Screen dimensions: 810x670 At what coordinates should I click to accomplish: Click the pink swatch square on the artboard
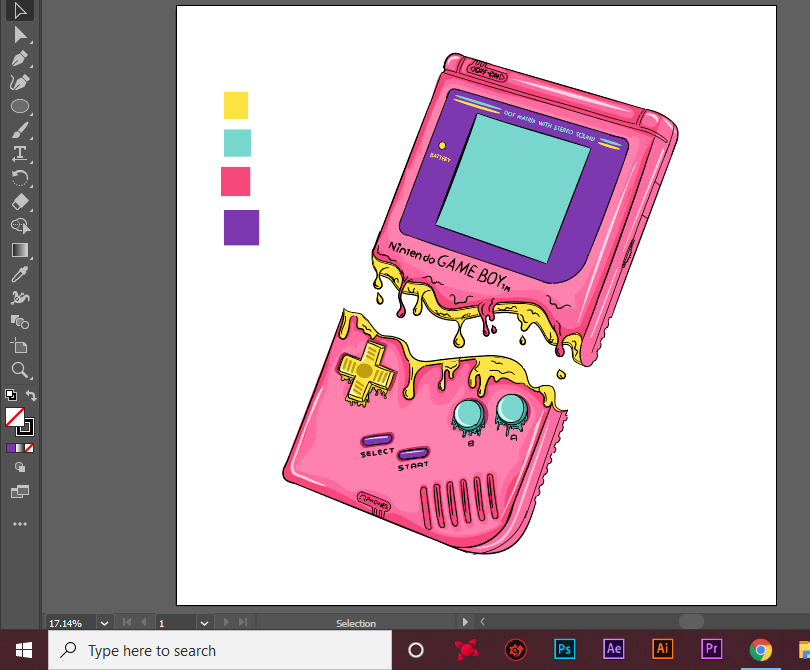click(x=236, y=181)
